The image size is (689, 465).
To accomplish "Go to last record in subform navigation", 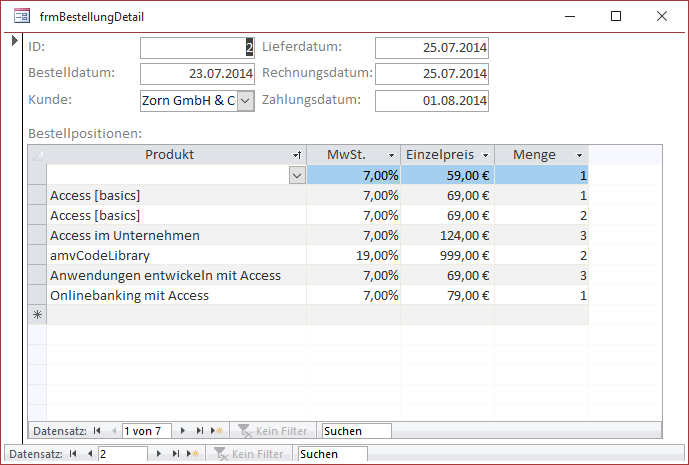I will (x=200, y=431).
